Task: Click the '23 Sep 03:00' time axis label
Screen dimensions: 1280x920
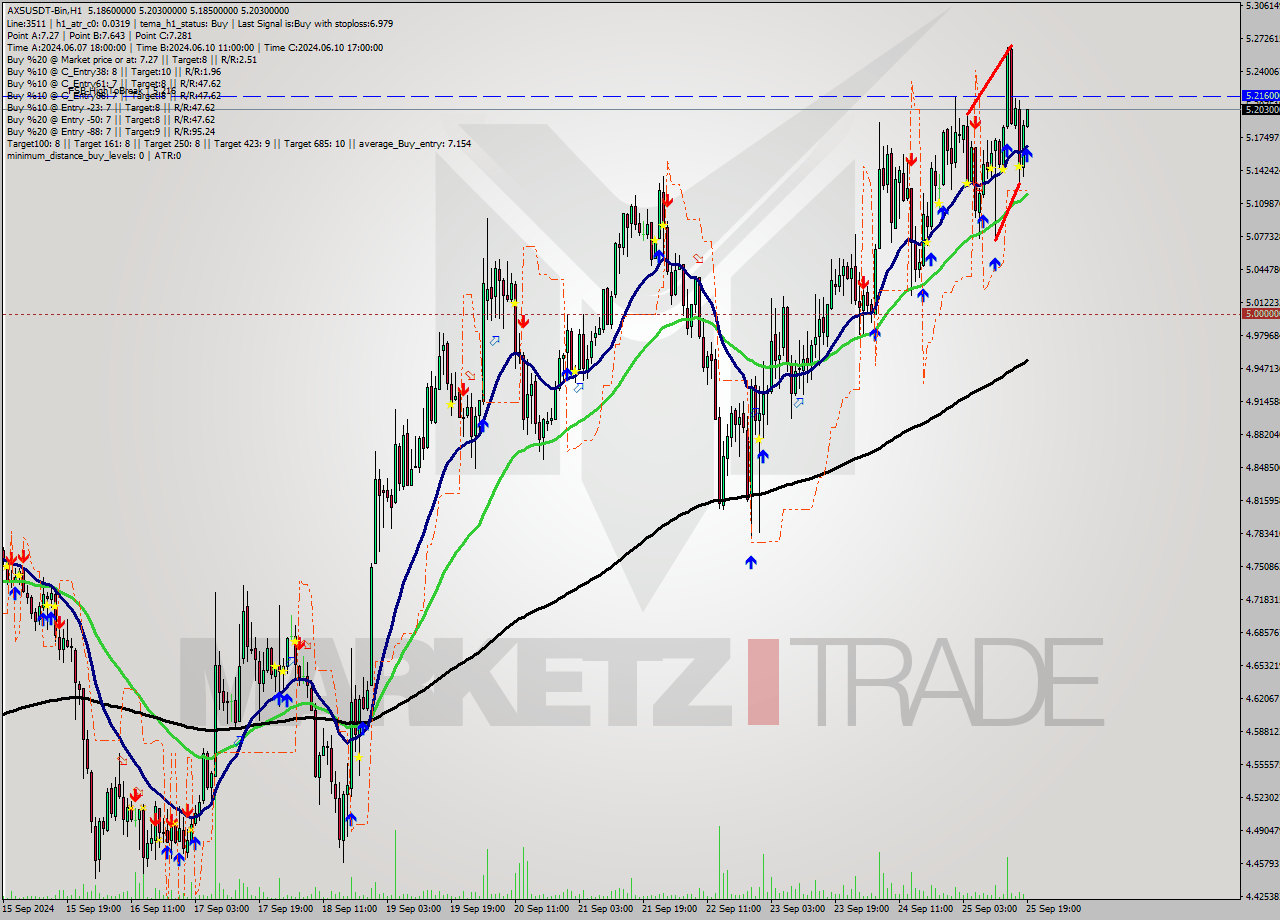Action: coord(798,908)
